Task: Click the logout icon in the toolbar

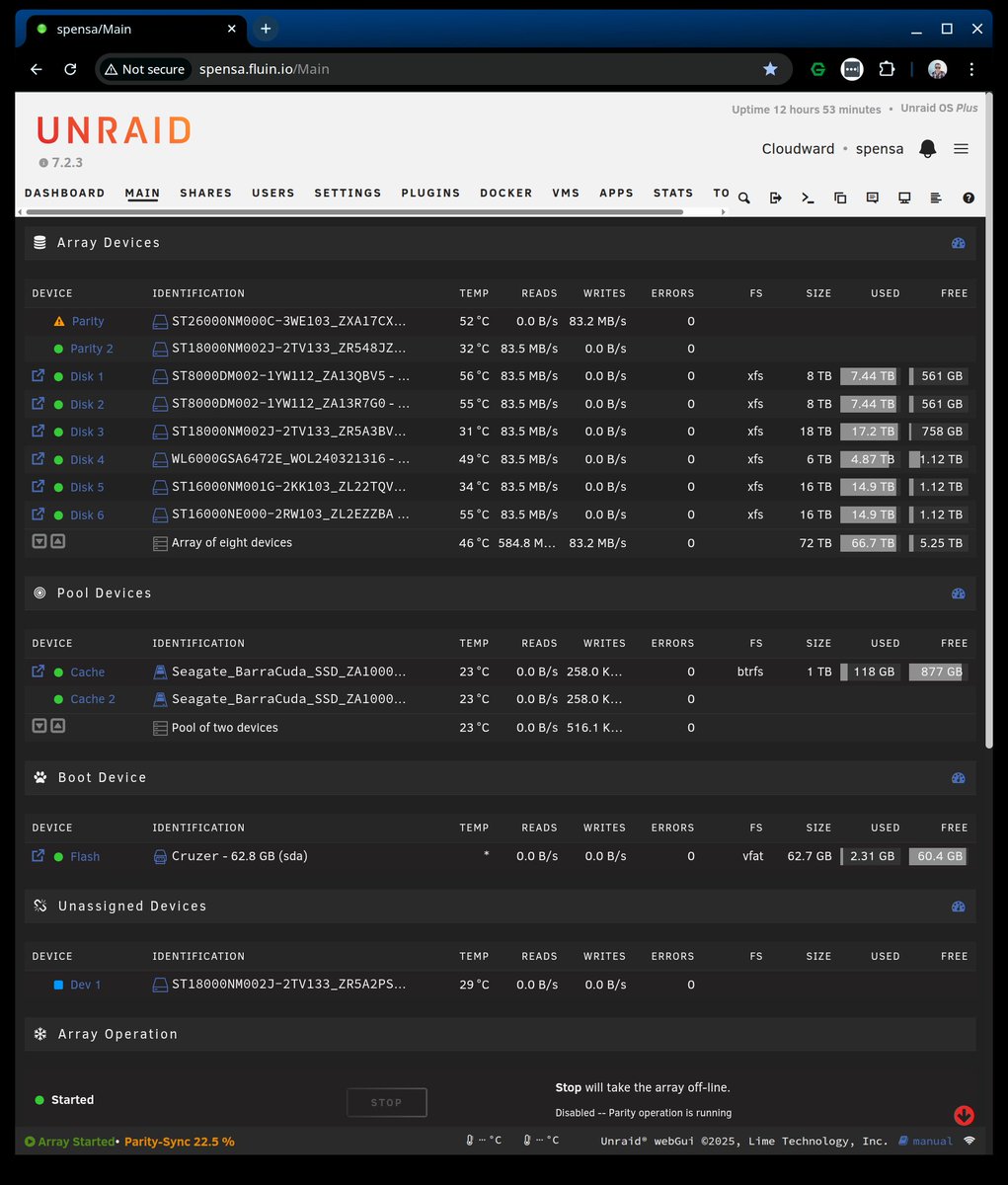Action: coord(776,197)
